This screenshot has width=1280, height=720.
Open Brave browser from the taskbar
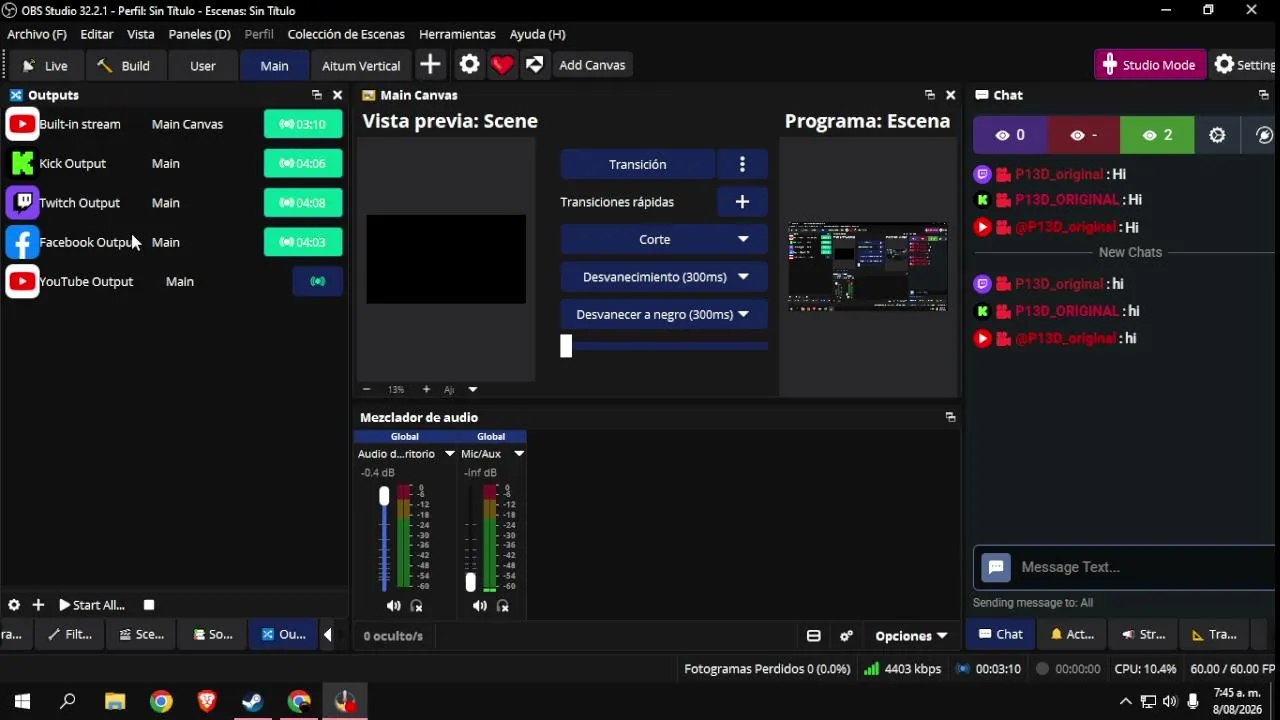point(207,701)
